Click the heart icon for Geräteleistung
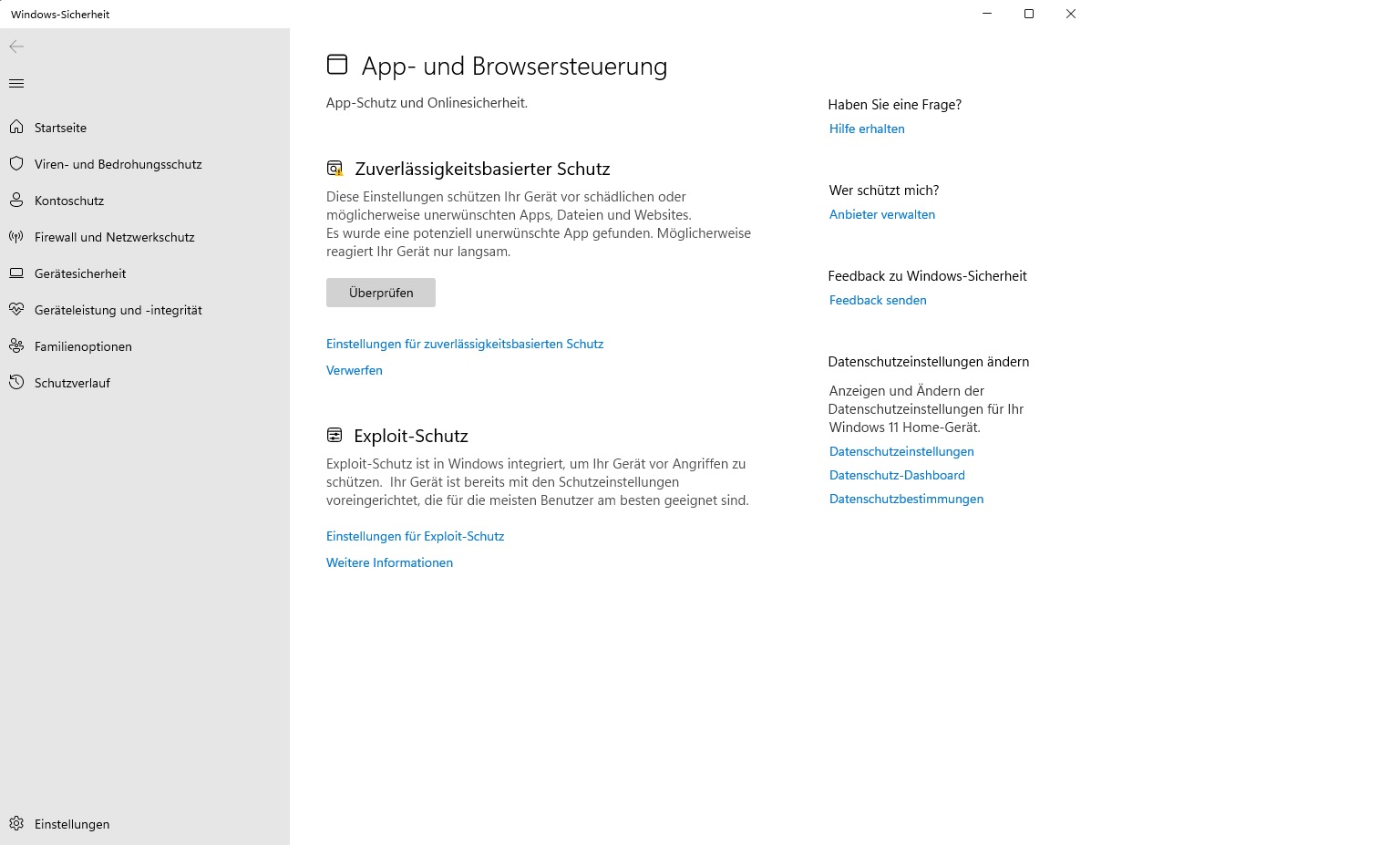Viewport: 1400px width, 845px height. coord(16,309)
